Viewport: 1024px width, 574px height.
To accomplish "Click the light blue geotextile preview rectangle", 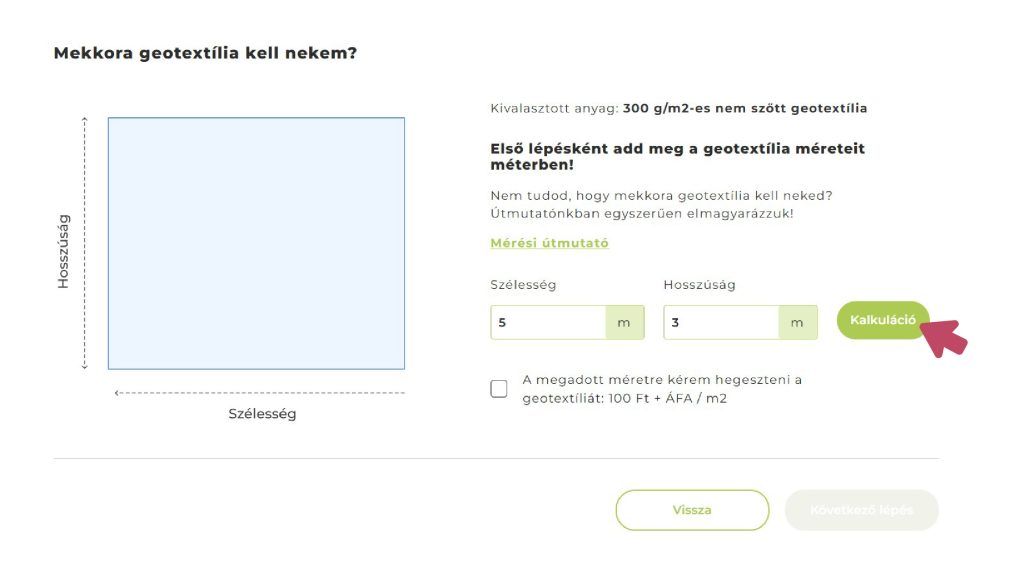I will 256,243.
